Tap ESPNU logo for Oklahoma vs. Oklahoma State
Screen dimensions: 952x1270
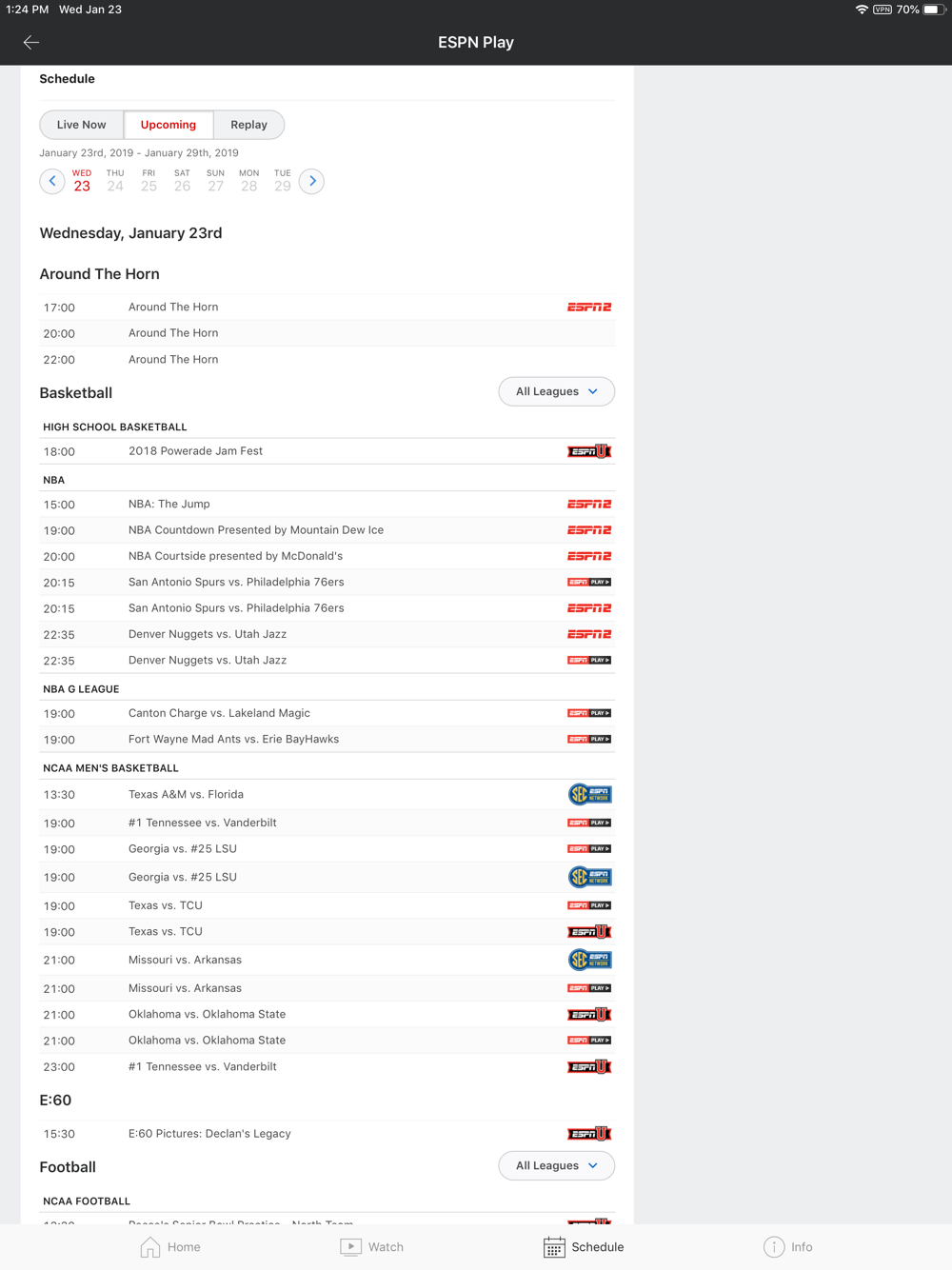(x=589, y=1015)
